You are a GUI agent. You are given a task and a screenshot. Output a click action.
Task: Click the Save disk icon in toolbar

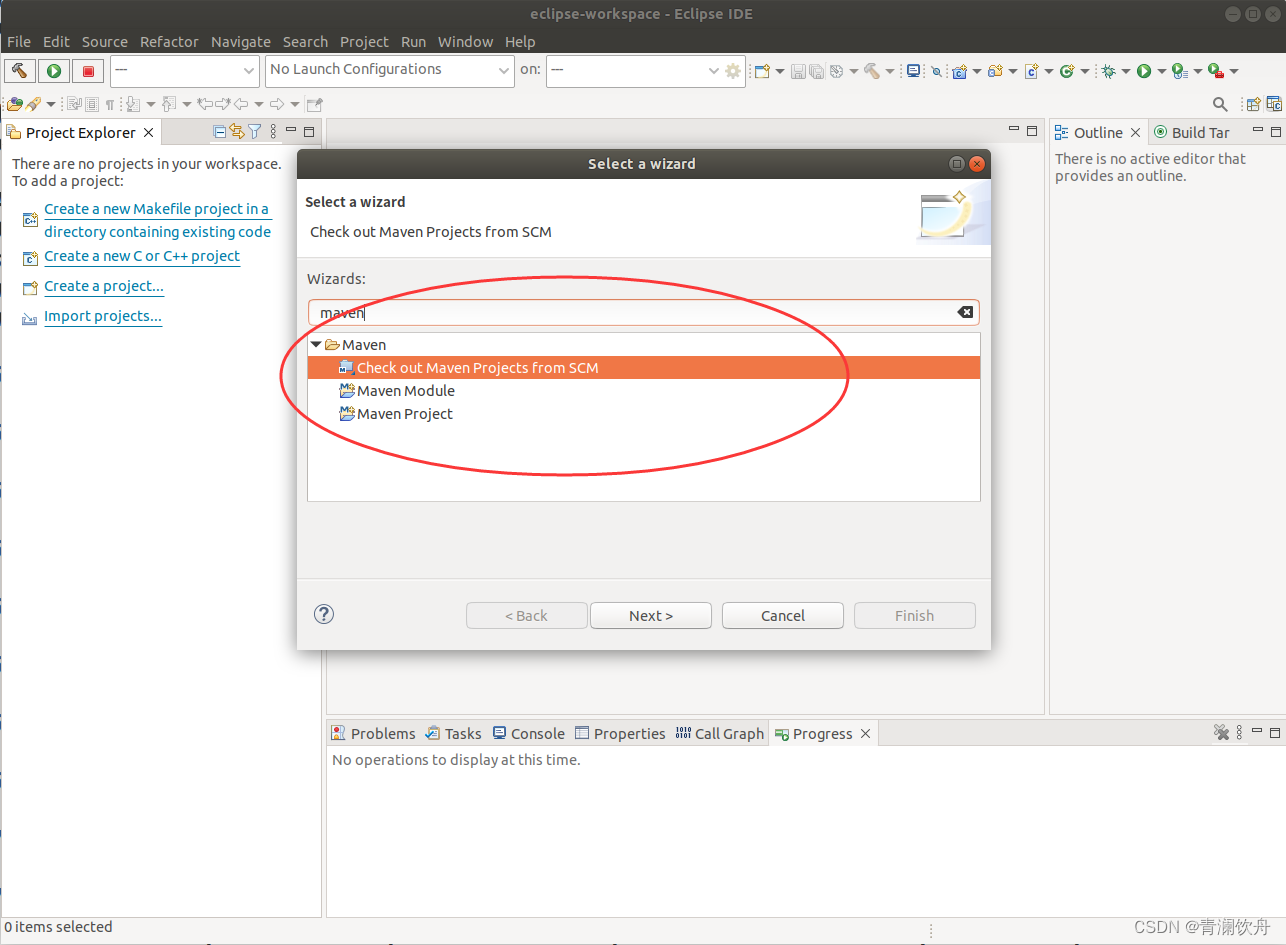(798, 71)
